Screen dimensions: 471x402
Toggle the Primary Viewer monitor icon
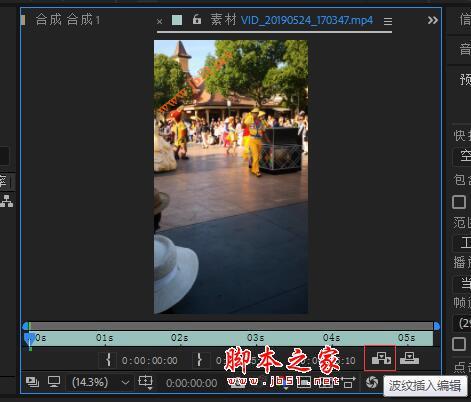(54, 382)
